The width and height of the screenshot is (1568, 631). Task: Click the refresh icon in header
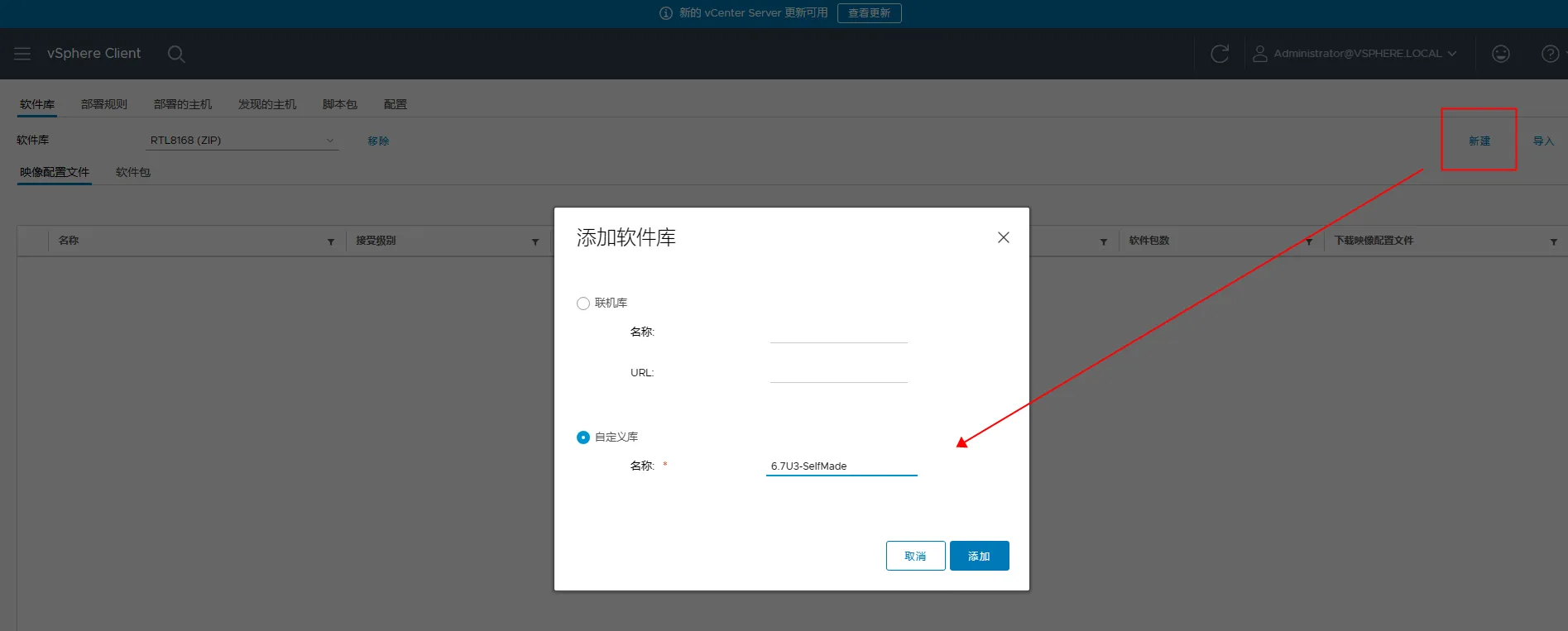click(x=1220, y=54)
